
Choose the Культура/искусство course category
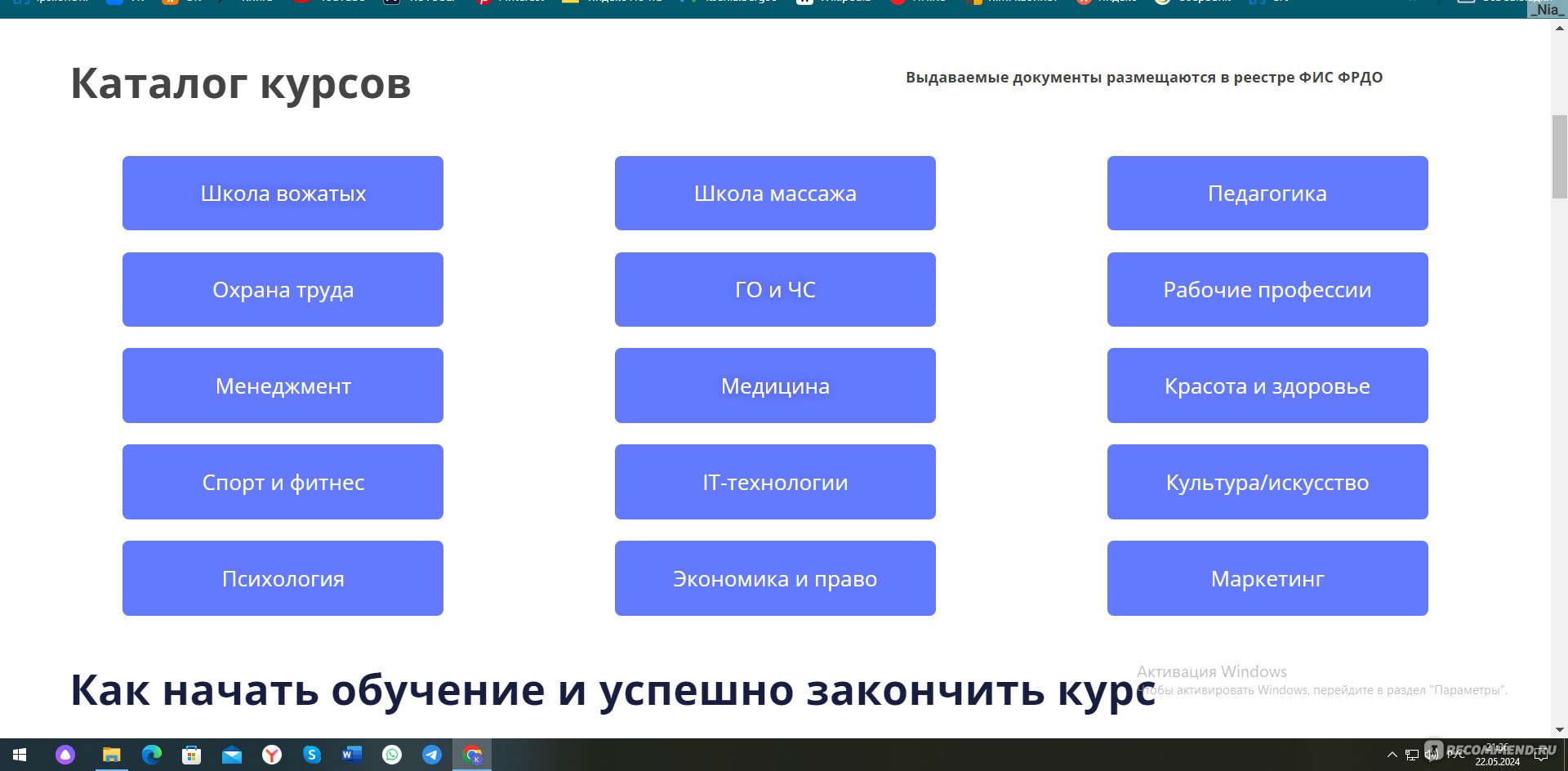point(1267,482)
